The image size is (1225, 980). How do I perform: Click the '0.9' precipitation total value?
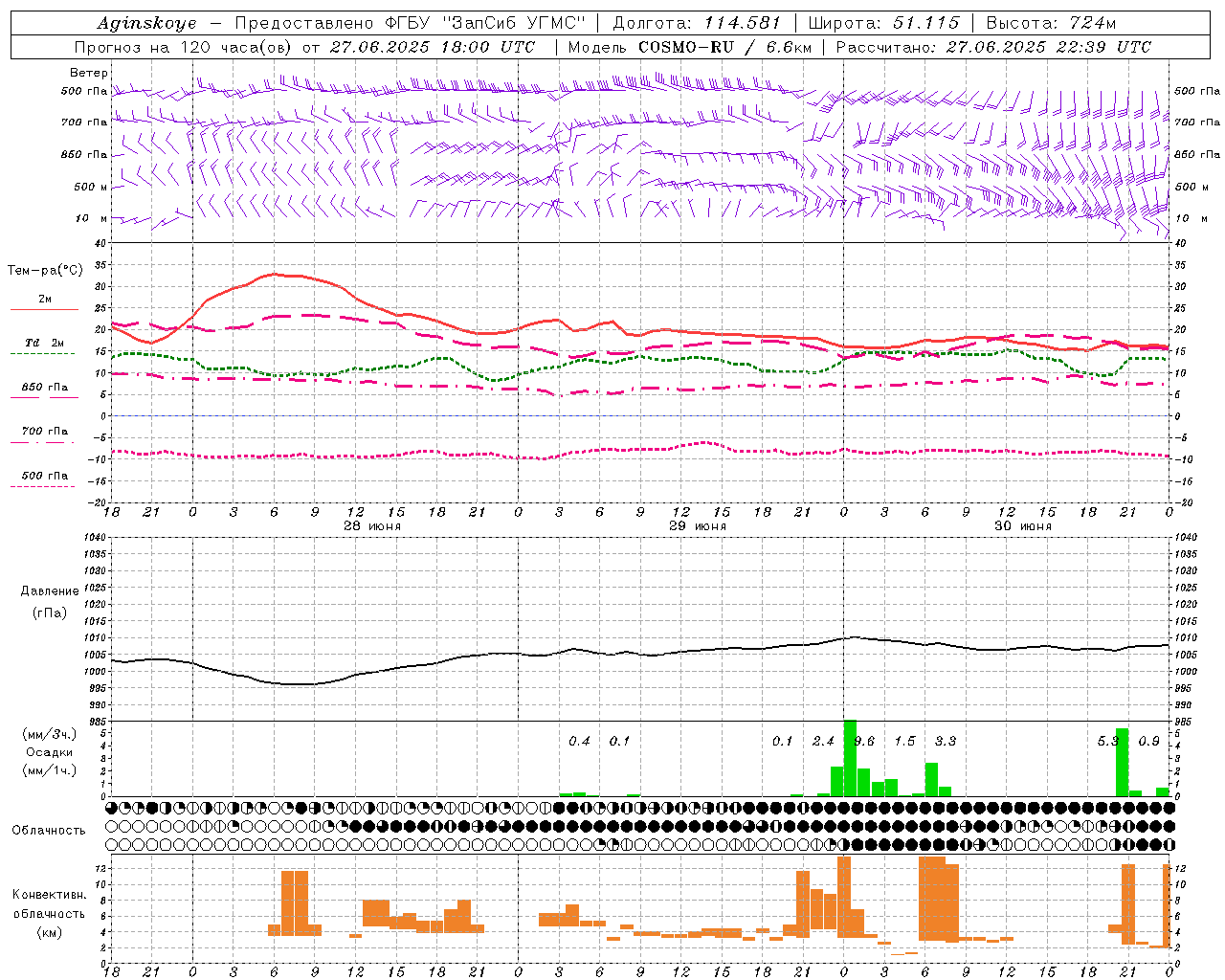[1149, 742]
